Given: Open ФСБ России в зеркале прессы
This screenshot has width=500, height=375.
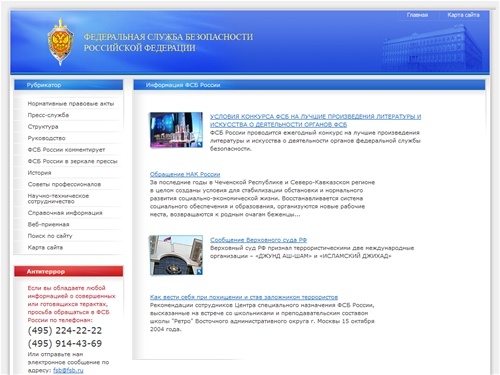Looking at the screenshot, I should 72,161.
